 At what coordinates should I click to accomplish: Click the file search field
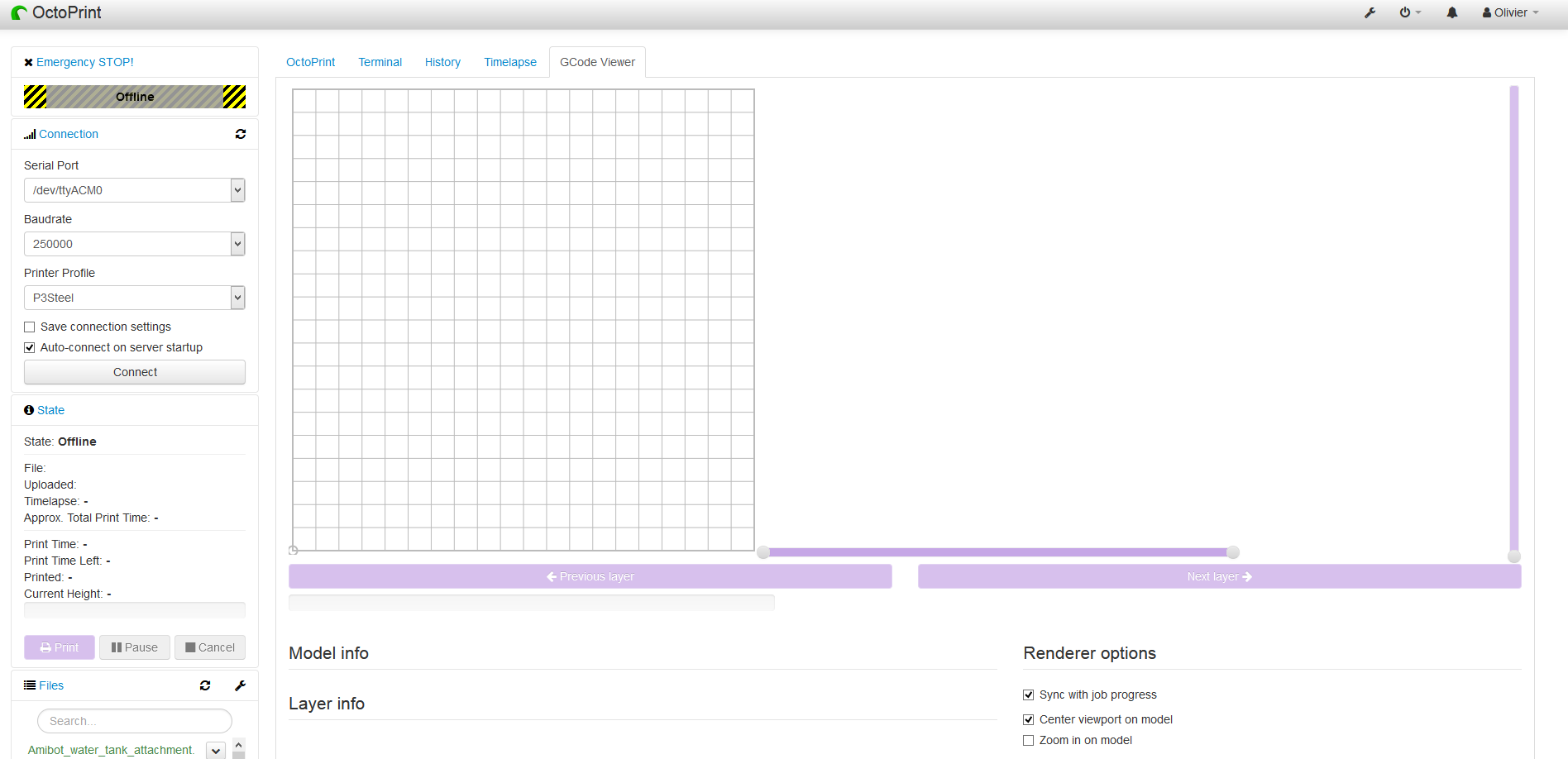tap(134, 720)
